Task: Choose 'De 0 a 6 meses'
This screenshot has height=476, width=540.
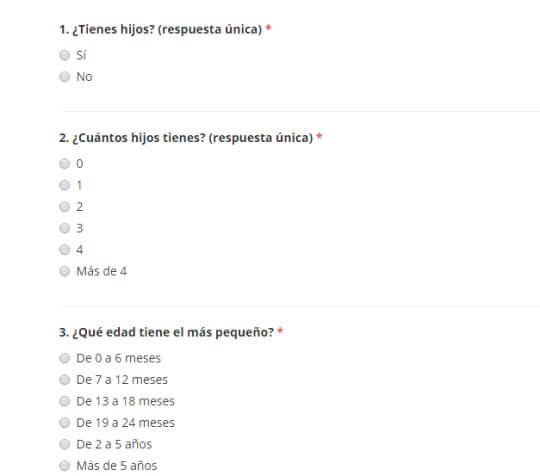Action: (64, 358)
